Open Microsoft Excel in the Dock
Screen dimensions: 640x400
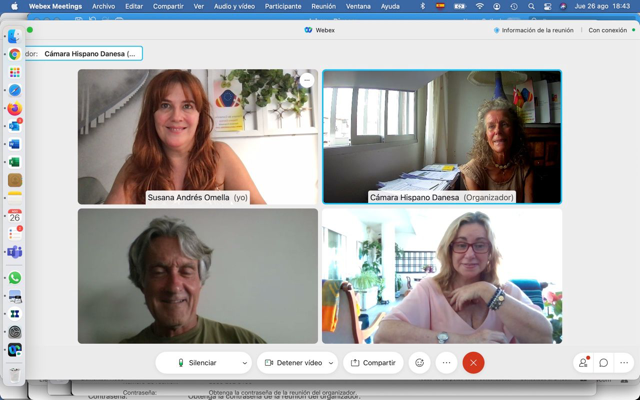(x=15, y=162)
